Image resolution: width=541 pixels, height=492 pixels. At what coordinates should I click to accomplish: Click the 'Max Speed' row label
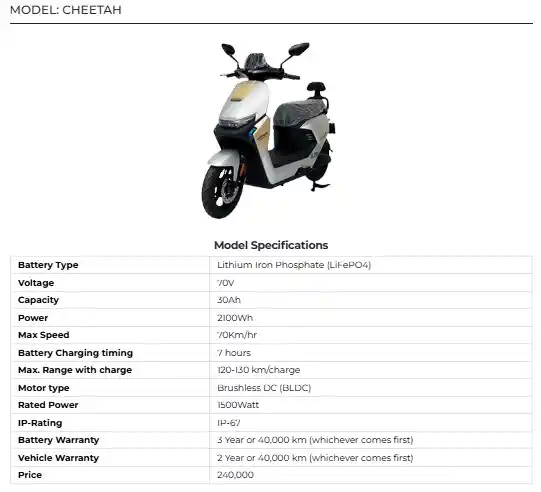[x=43, y=335]
